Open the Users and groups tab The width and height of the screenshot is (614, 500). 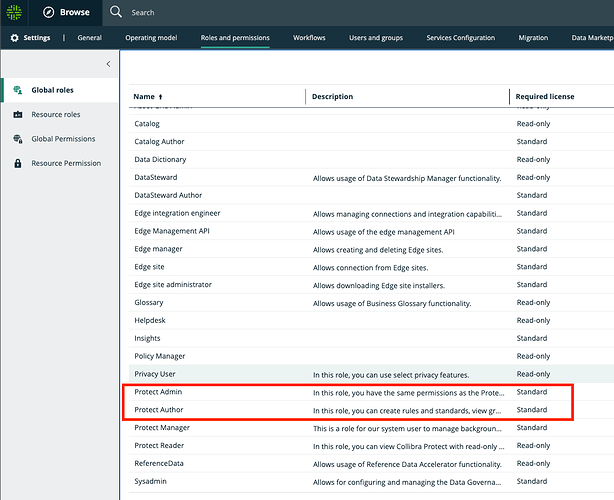376,38
